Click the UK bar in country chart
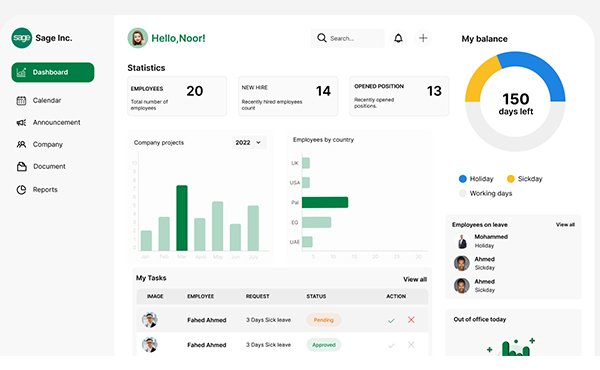The width and height of the screenshot is (600, 370). [306, 163]
